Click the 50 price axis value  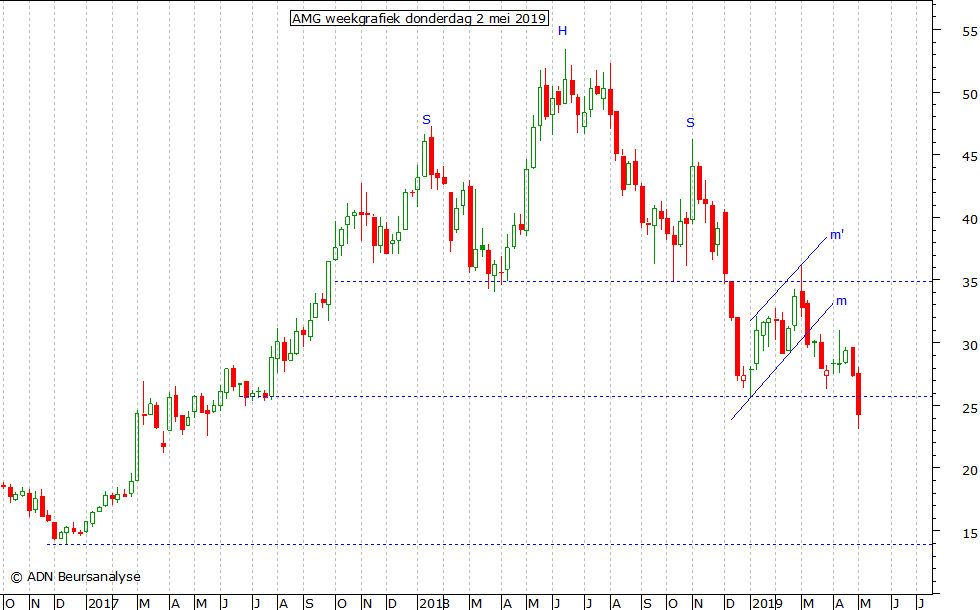(x=969, y=94)
